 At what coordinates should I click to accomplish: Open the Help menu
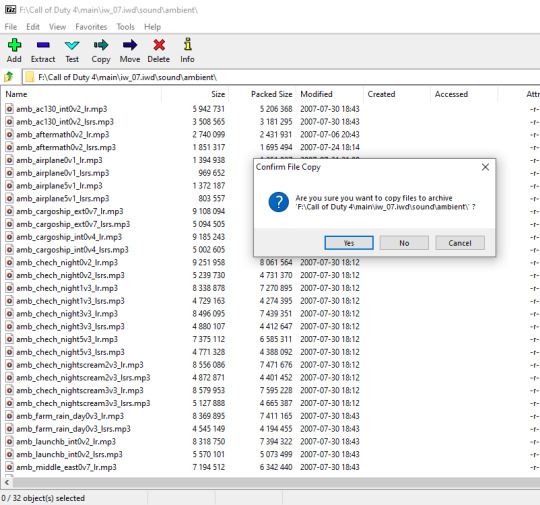click(152, 27)
